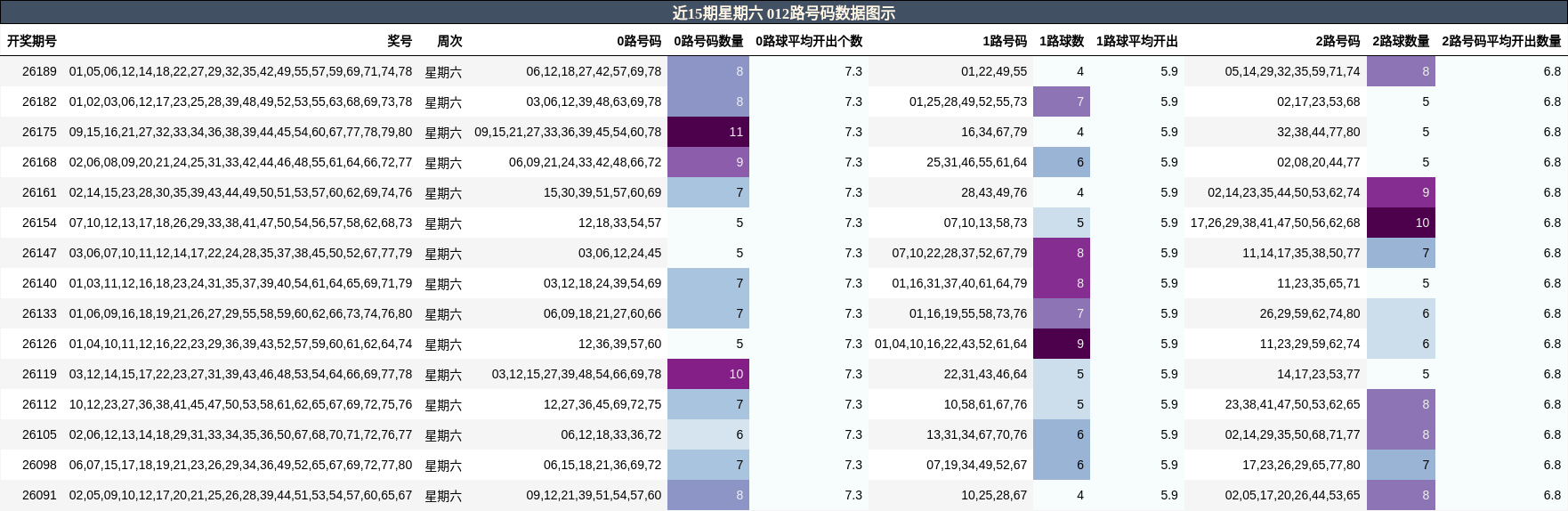Click the dark purple 11 cell in row 26175
The image size is (1568, 511).
coord(708,132)
